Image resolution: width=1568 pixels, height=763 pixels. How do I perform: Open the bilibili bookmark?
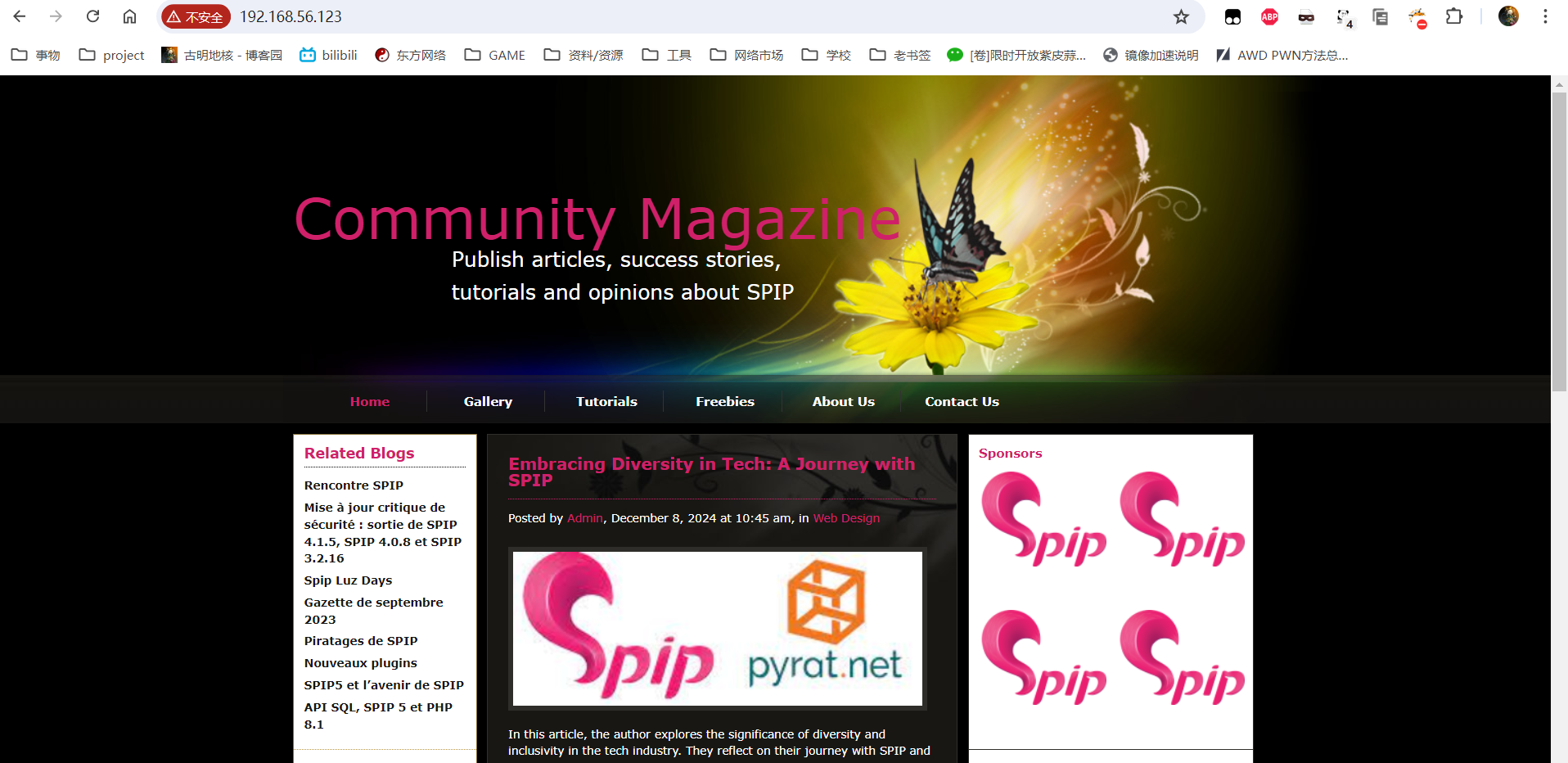[328, 55]
